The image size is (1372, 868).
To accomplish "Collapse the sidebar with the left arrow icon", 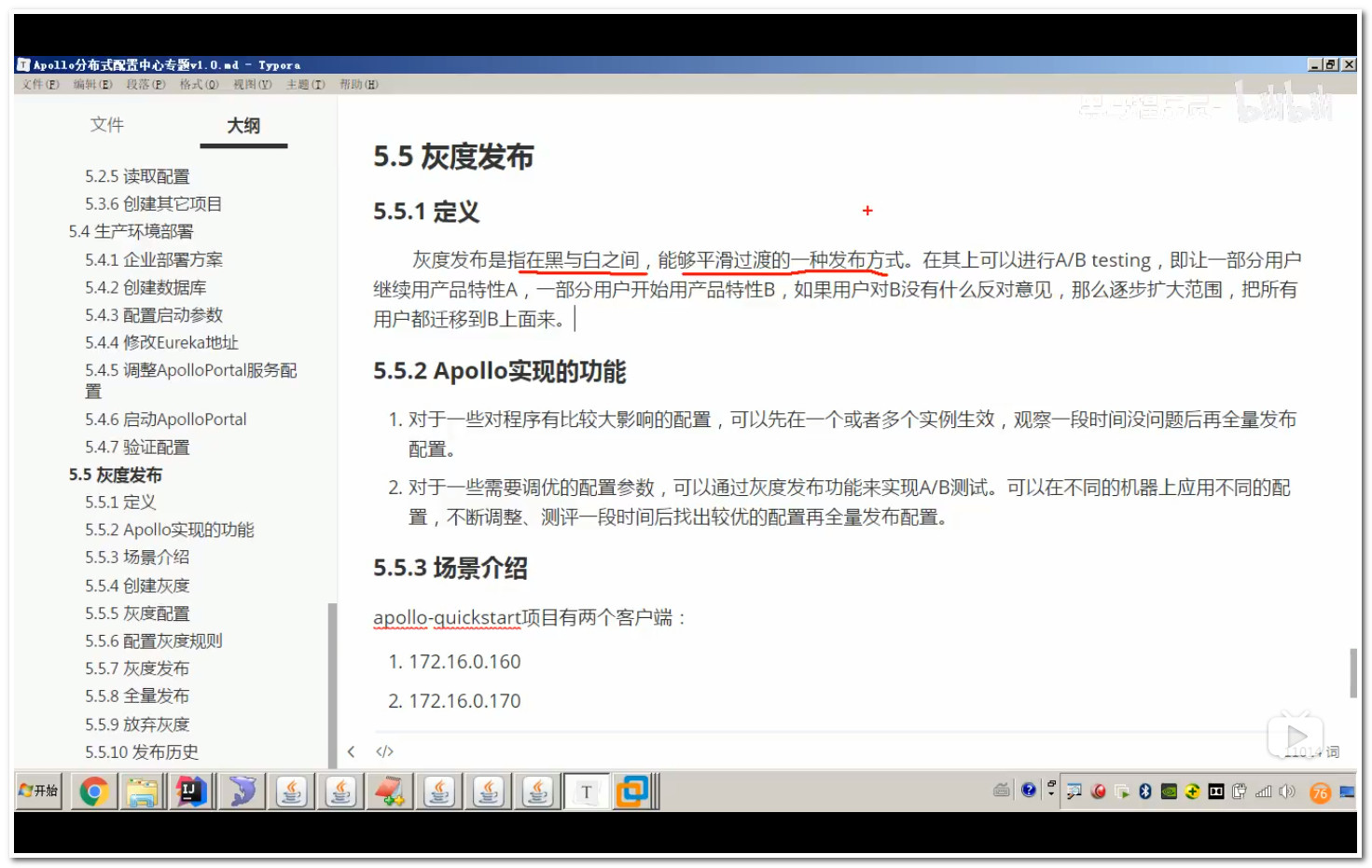I will (x=352, y=751).
